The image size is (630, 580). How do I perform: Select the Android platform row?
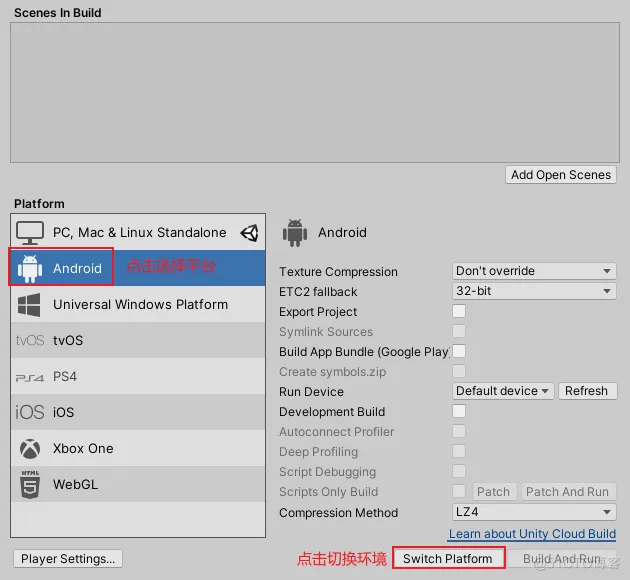tap(138, 268)
